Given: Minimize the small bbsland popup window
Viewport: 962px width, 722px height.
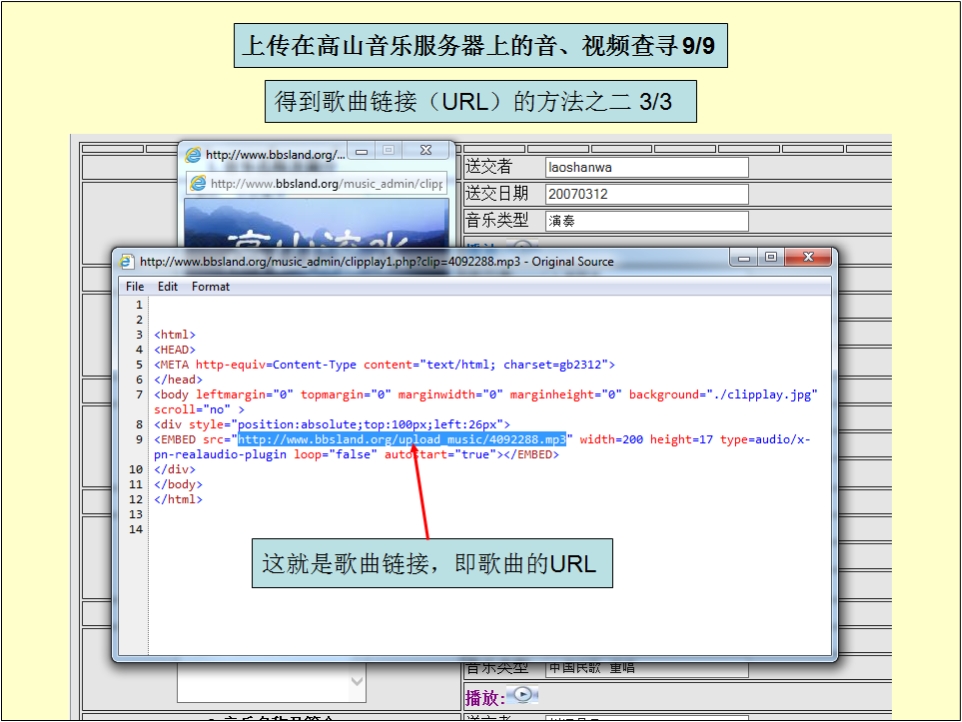Looking at the screenshot, I should (362, 151).
